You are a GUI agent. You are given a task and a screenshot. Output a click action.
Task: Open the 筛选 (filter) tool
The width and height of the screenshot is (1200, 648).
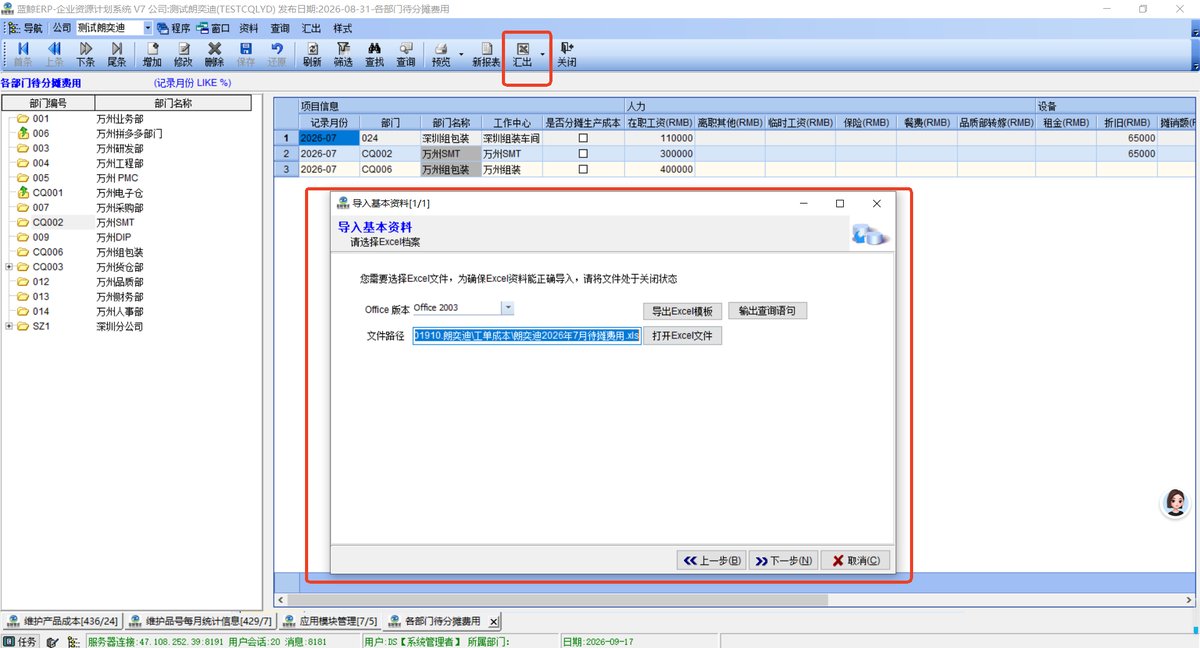(343, 54)
